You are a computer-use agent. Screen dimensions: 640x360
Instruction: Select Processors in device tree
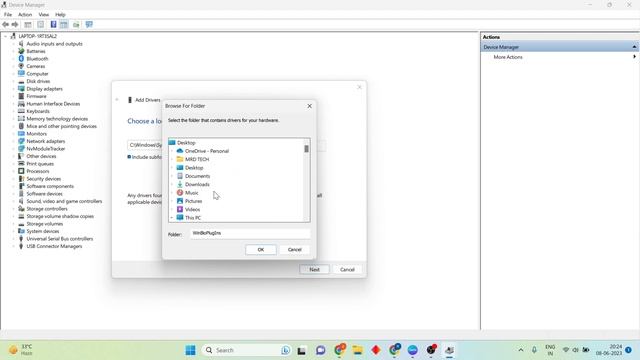[38, 171]
